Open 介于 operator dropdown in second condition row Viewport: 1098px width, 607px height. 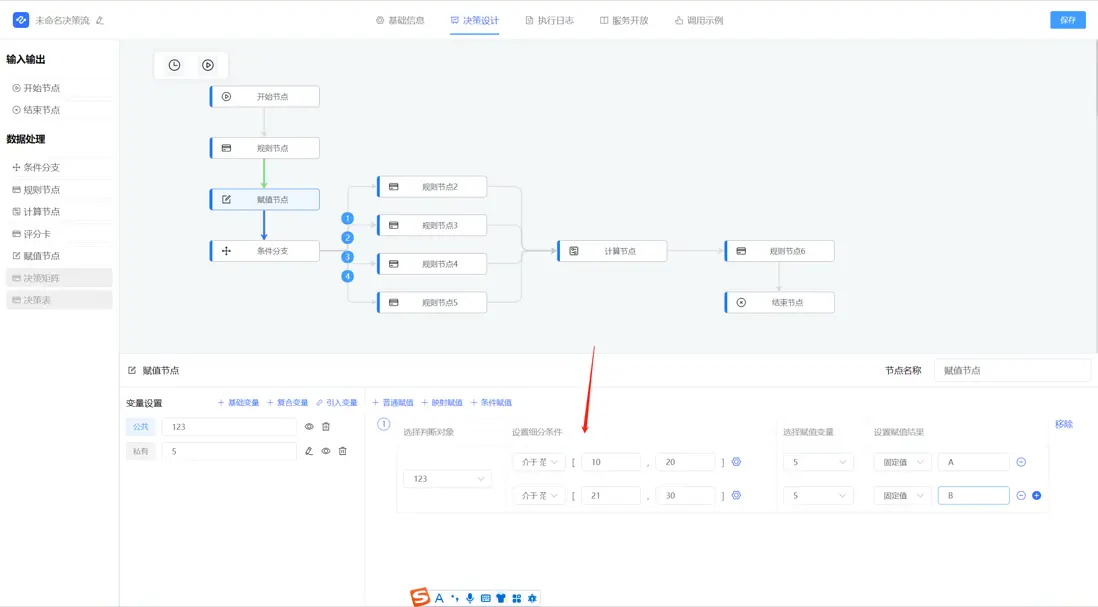[x=538, y=496]
